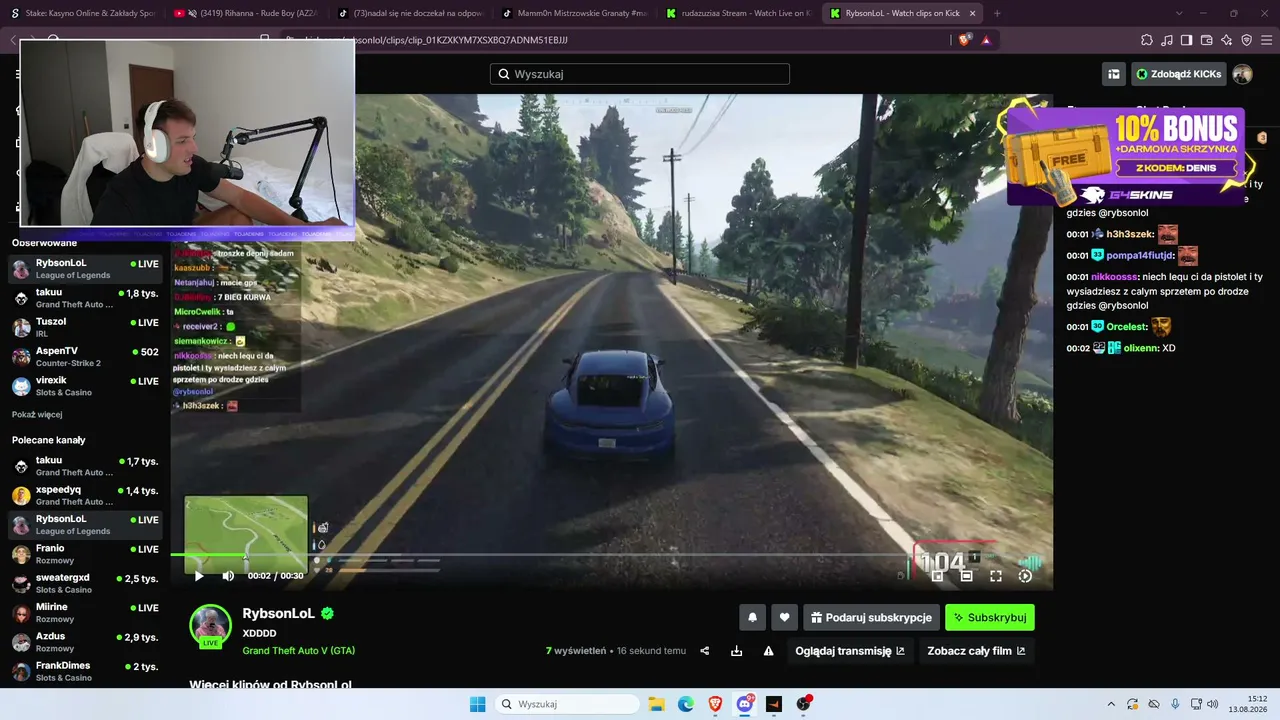1280x720 pixels.
Task: Open the Brave Wallet icon
Action: pos(1206,40)
